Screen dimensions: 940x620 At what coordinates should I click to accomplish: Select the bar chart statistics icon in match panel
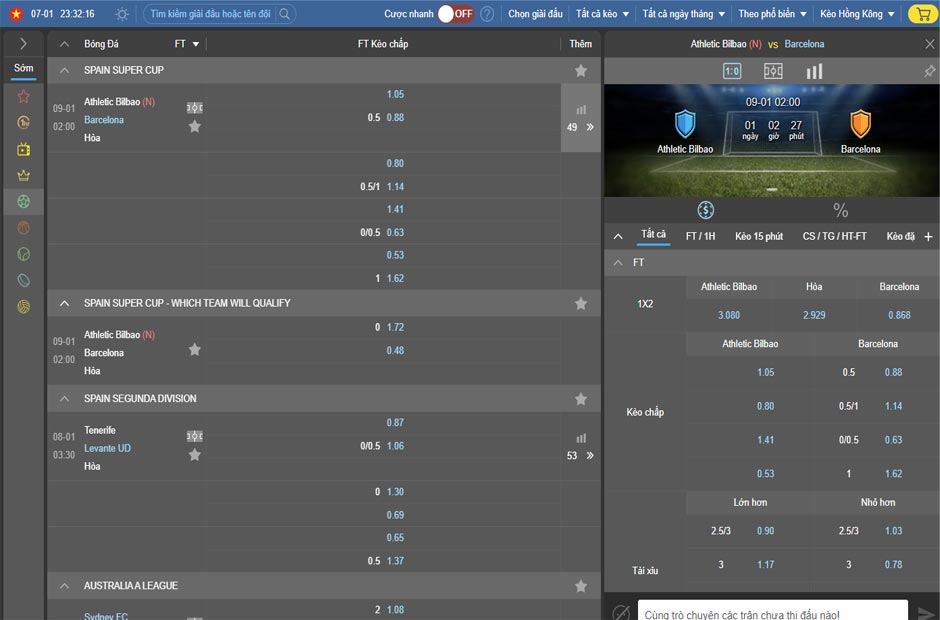(x=814, y=71)
